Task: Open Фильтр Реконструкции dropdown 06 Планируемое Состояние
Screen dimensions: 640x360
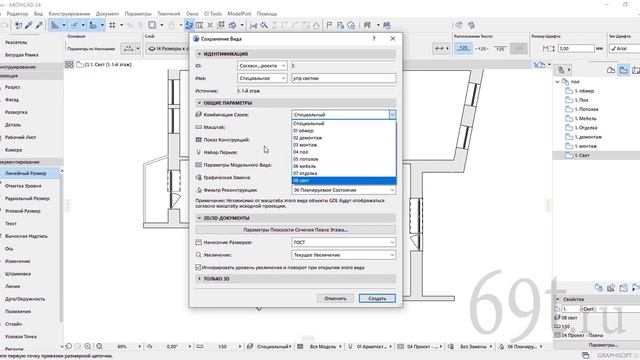Action: 344,190
